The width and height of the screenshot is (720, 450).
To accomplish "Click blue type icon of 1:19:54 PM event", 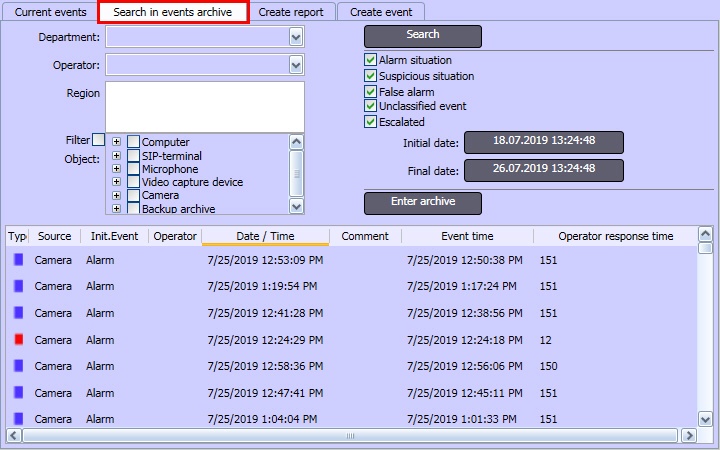I will [x=18, y=286].
